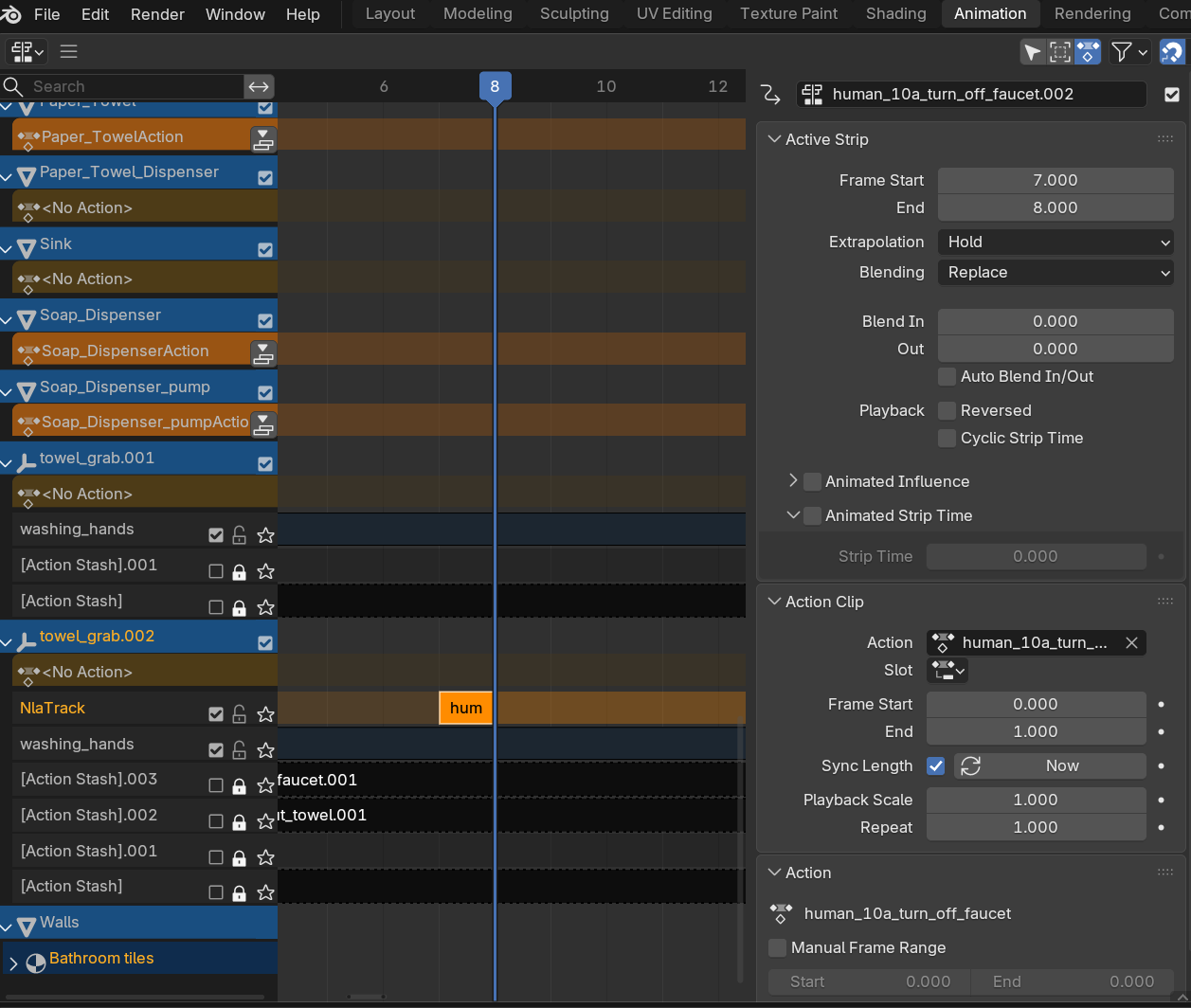
Task: Click the Now sync length button
Action: tap(1050, 765)
